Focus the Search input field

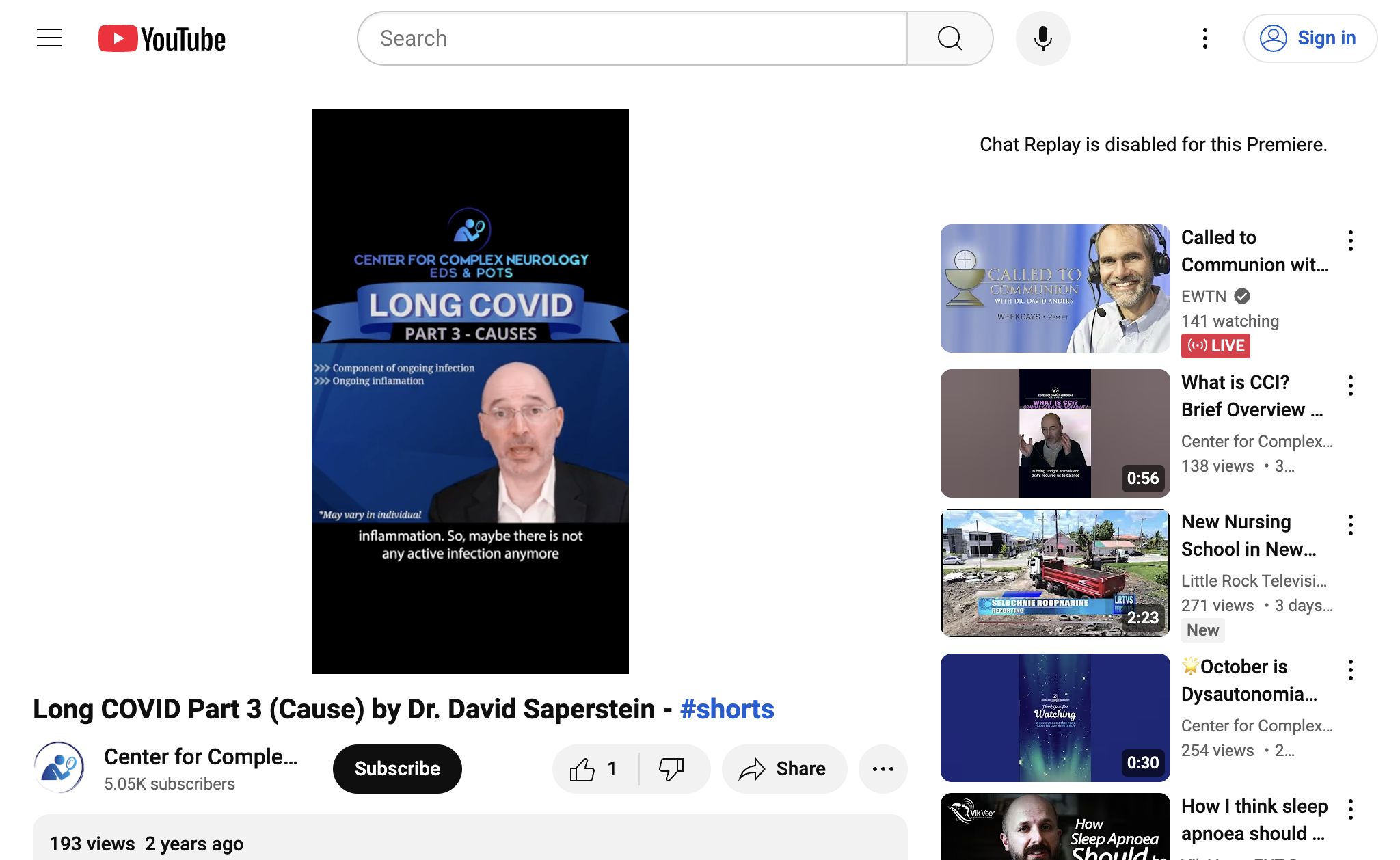632,38
